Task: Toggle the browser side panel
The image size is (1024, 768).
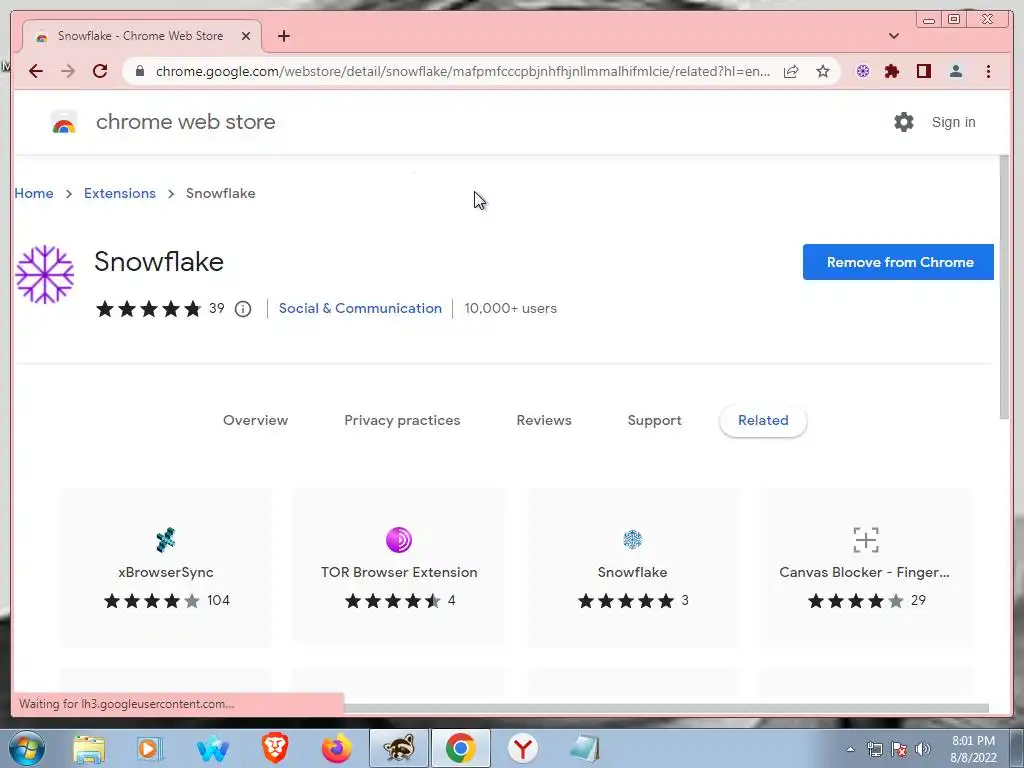Action: [923, 71]
